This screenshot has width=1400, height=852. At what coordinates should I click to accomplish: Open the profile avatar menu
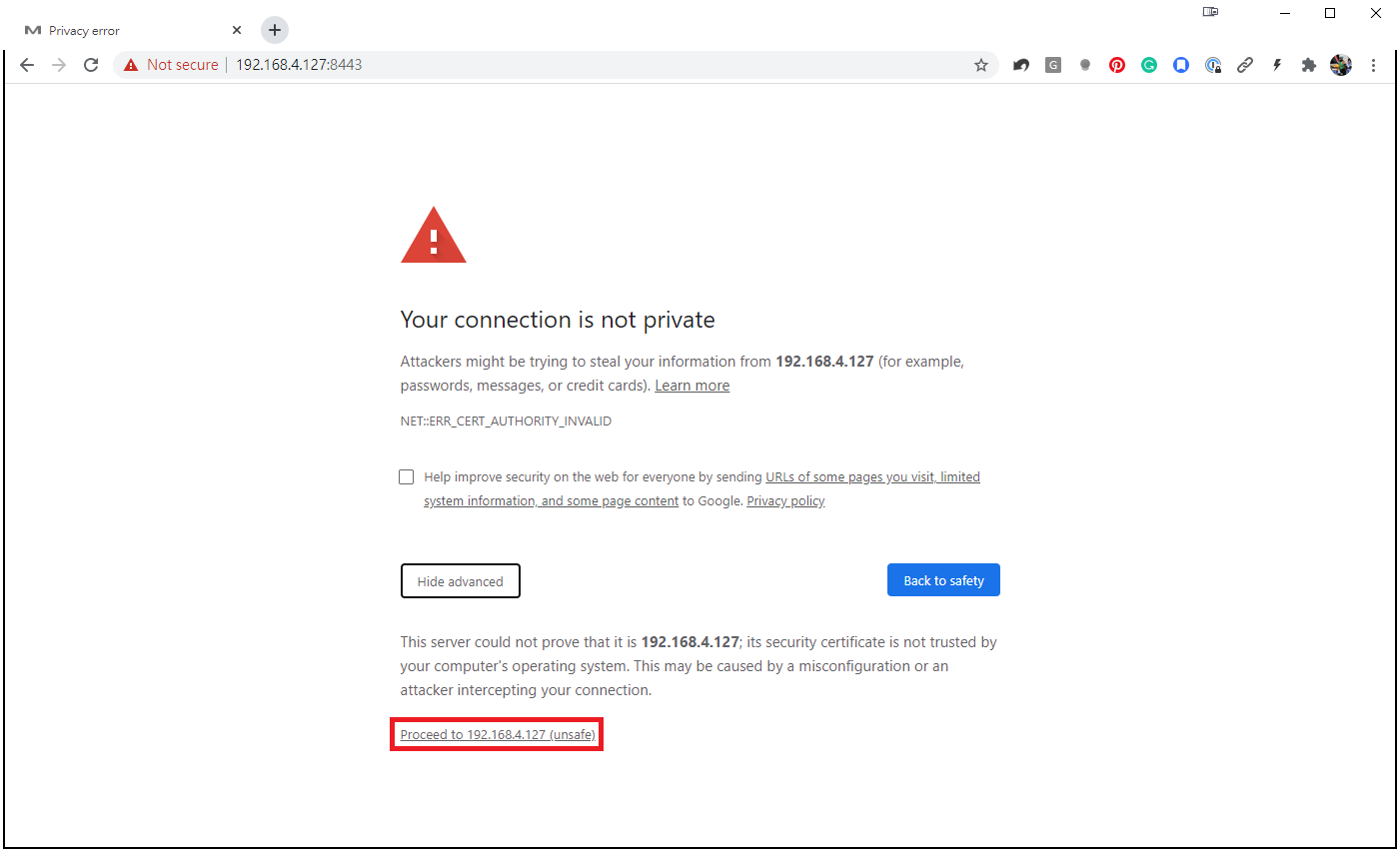(1341, 65)
